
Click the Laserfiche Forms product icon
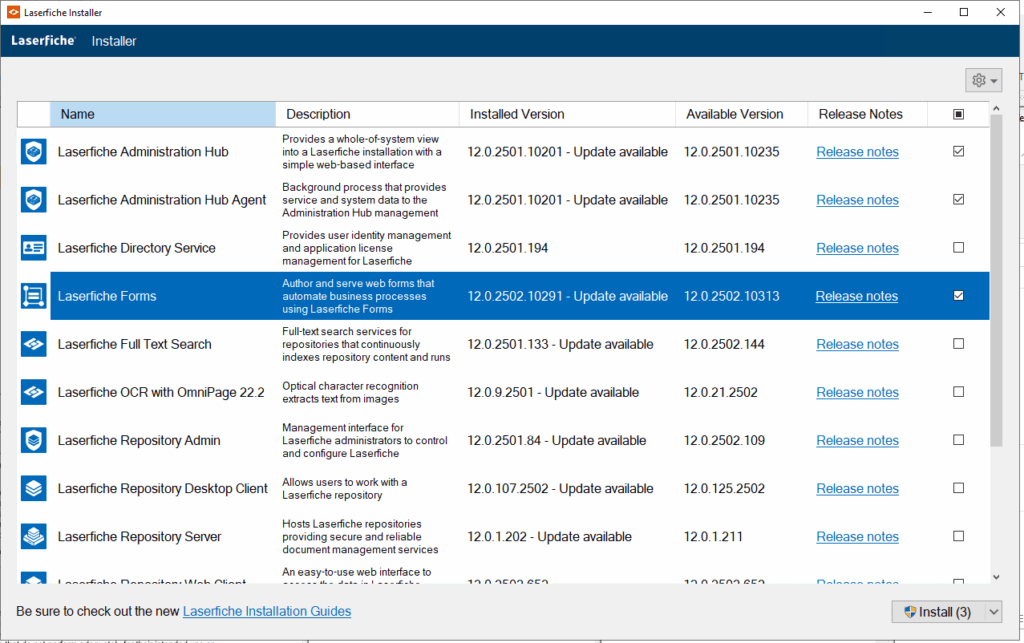tap(34, 296)
